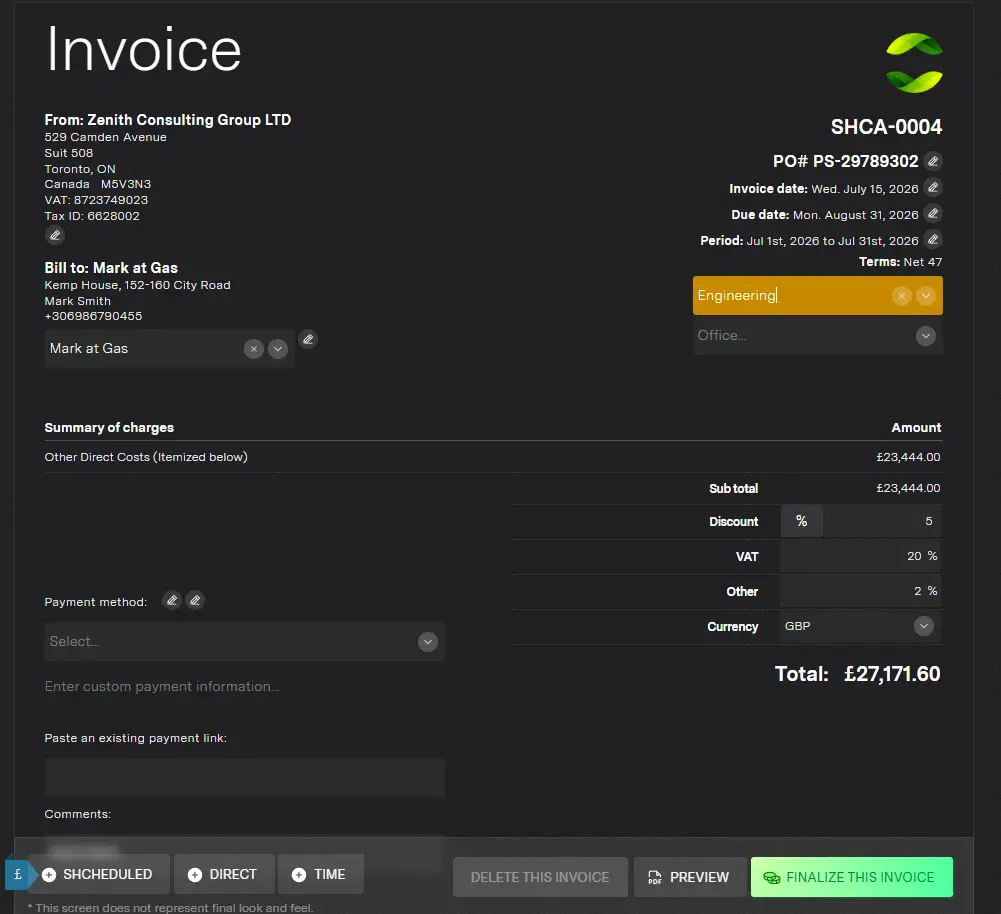Click the Tax ID: 6628002 line
This screenshot has width=1001, height=914.
[92, 216]
